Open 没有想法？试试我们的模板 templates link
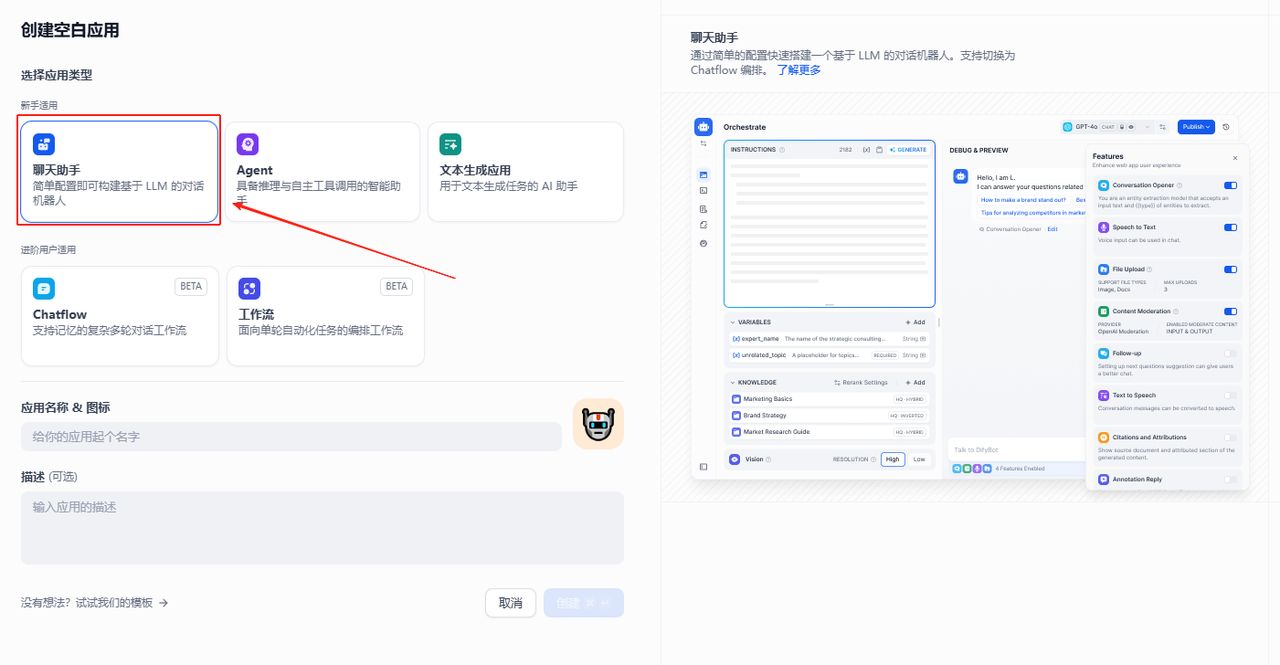Screen dimensions: 1280x665 (94, 603)
